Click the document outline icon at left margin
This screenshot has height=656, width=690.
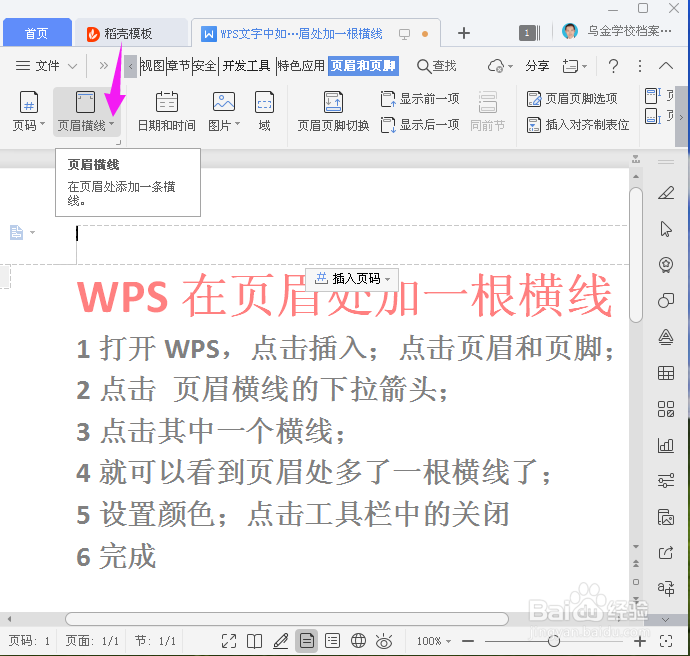17,232
